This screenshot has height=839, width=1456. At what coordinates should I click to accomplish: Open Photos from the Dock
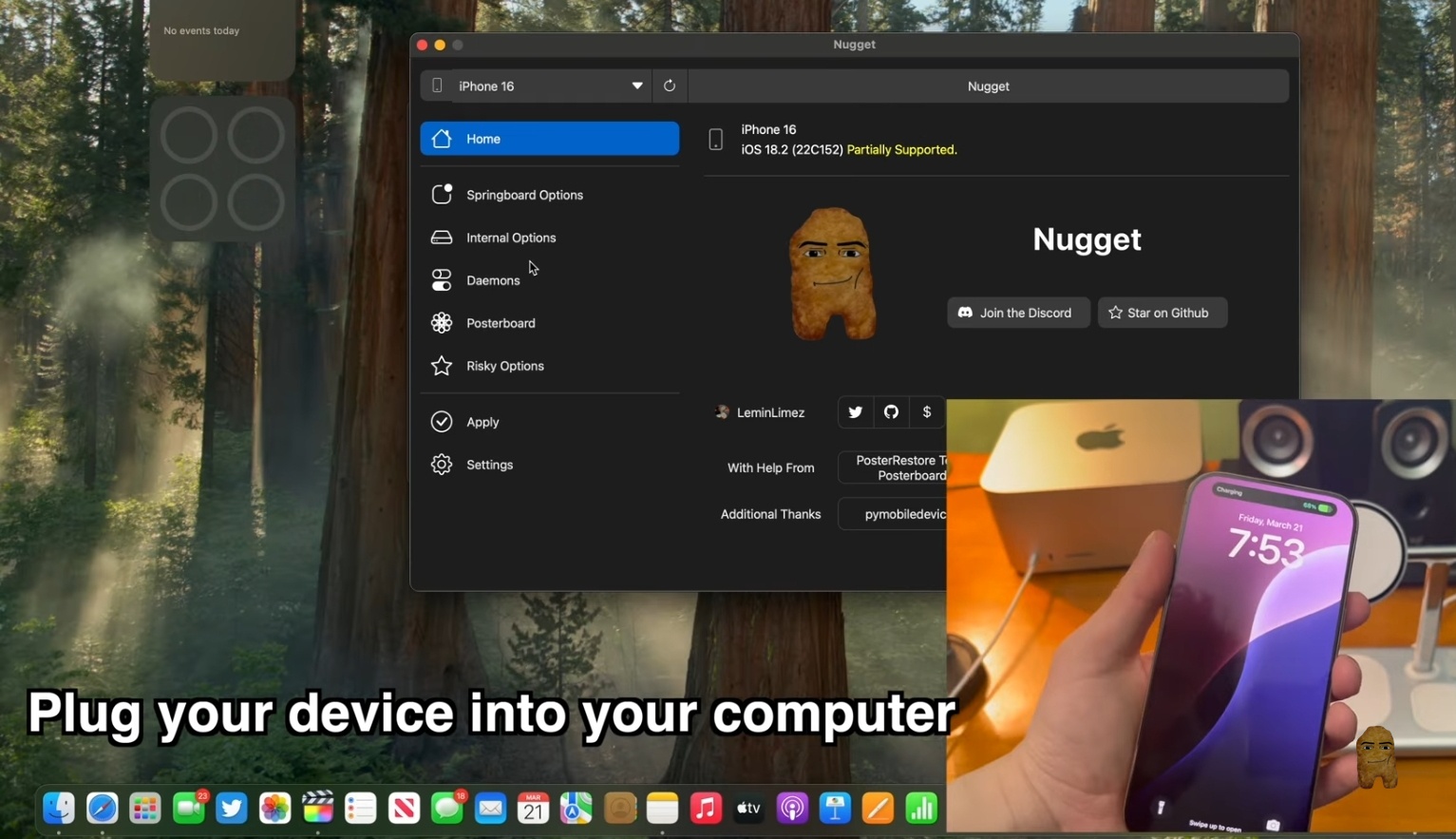(x=274, y=808)
